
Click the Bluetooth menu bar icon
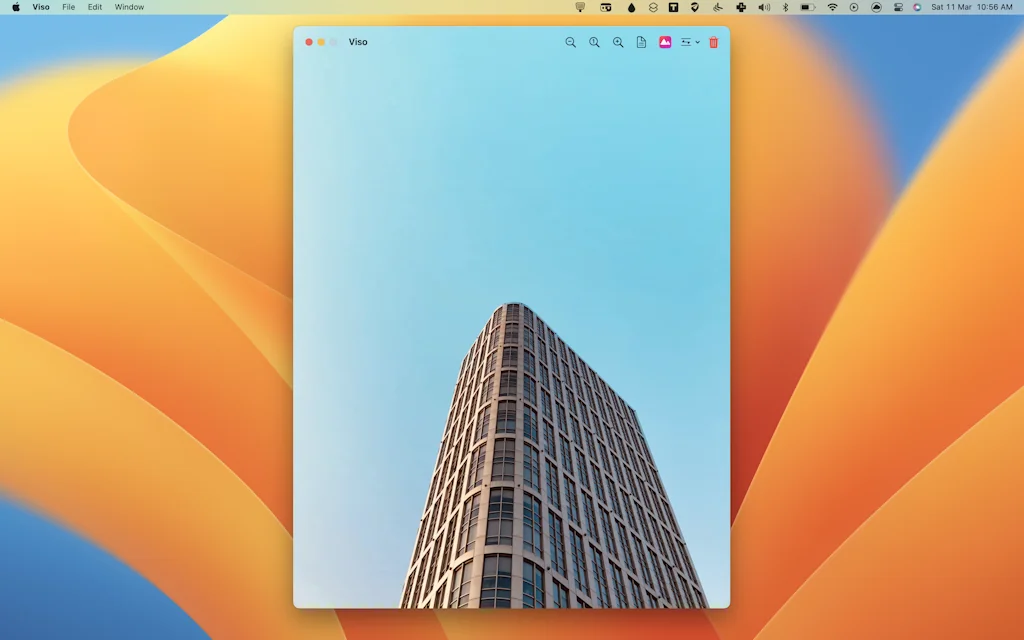coord(785,7)
